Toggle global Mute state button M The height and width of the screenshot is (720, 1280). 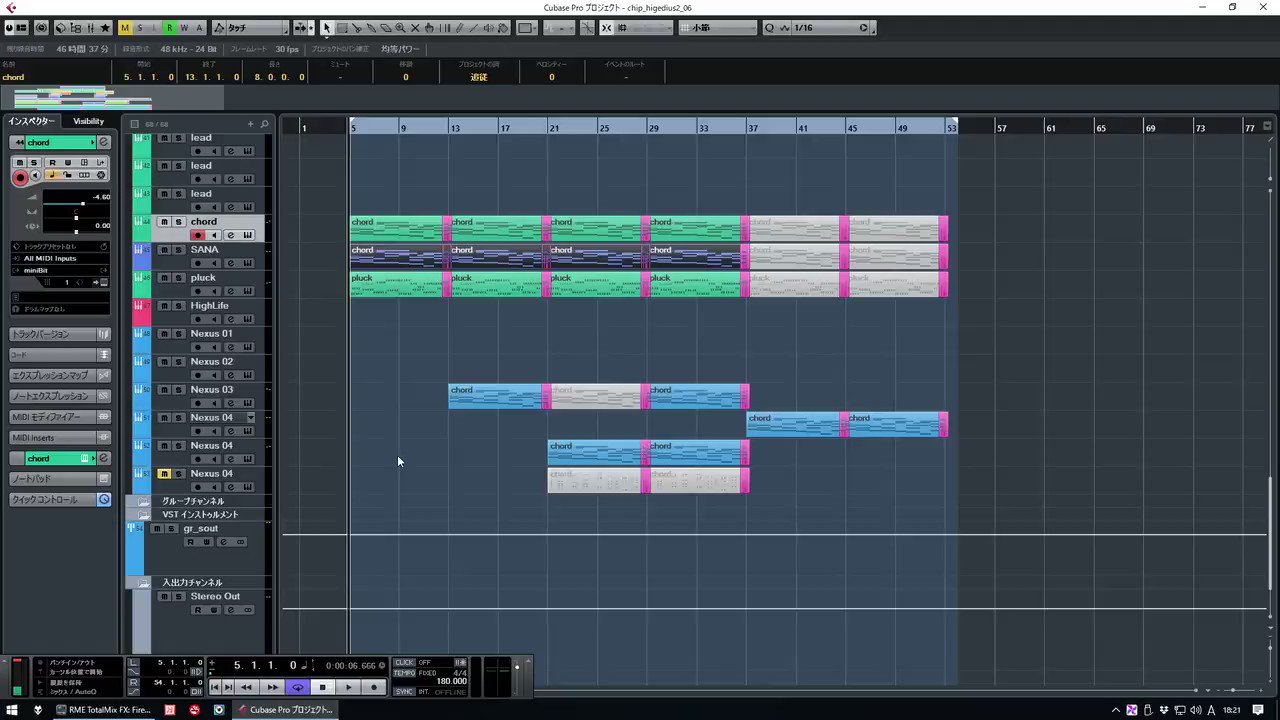125,28
